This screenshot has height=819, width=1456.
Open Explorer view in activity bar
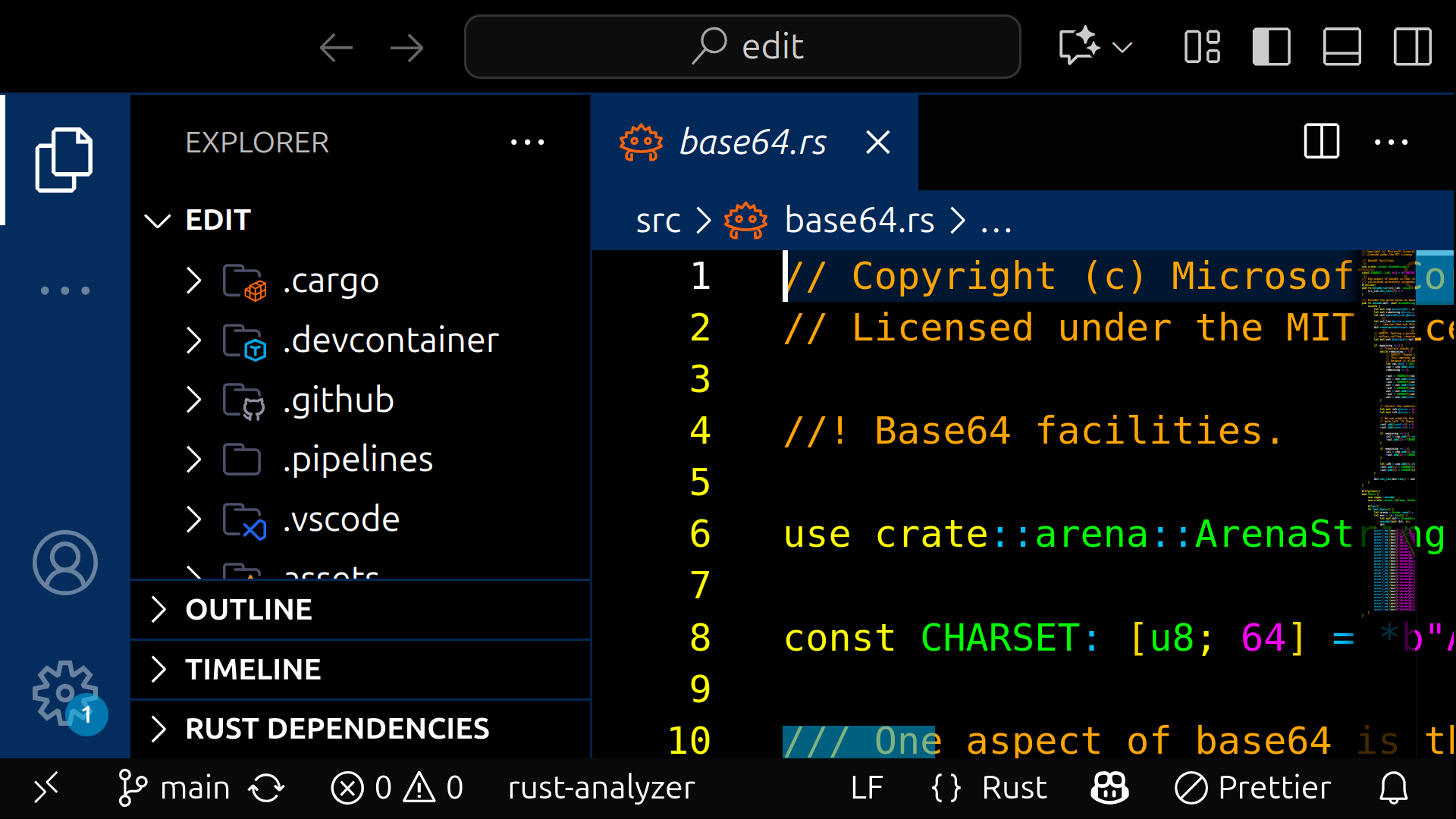point(64,160)
